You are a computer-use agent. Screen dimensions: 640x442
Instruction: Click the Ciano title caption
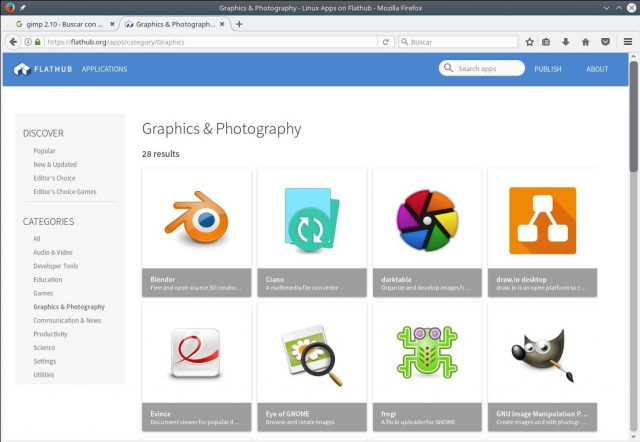click(x=275, y=280)
